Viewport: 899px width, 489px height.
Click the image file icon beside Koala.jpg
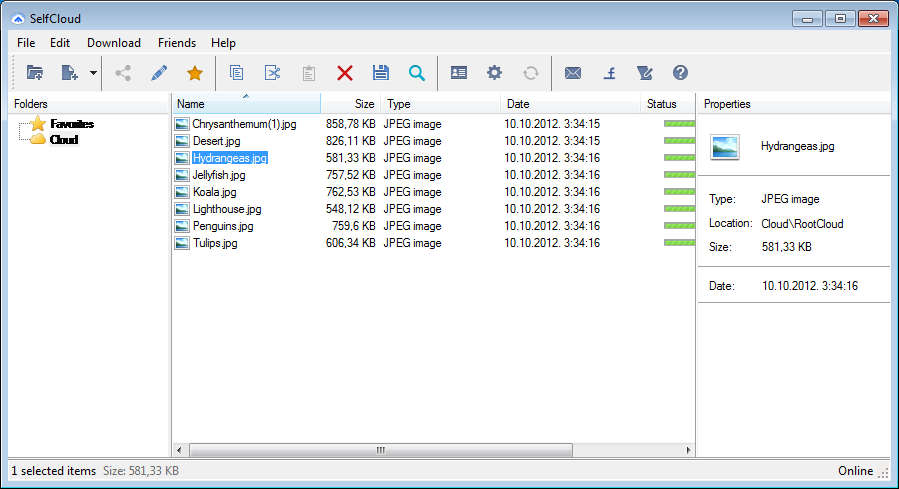(x=182, y=192)
